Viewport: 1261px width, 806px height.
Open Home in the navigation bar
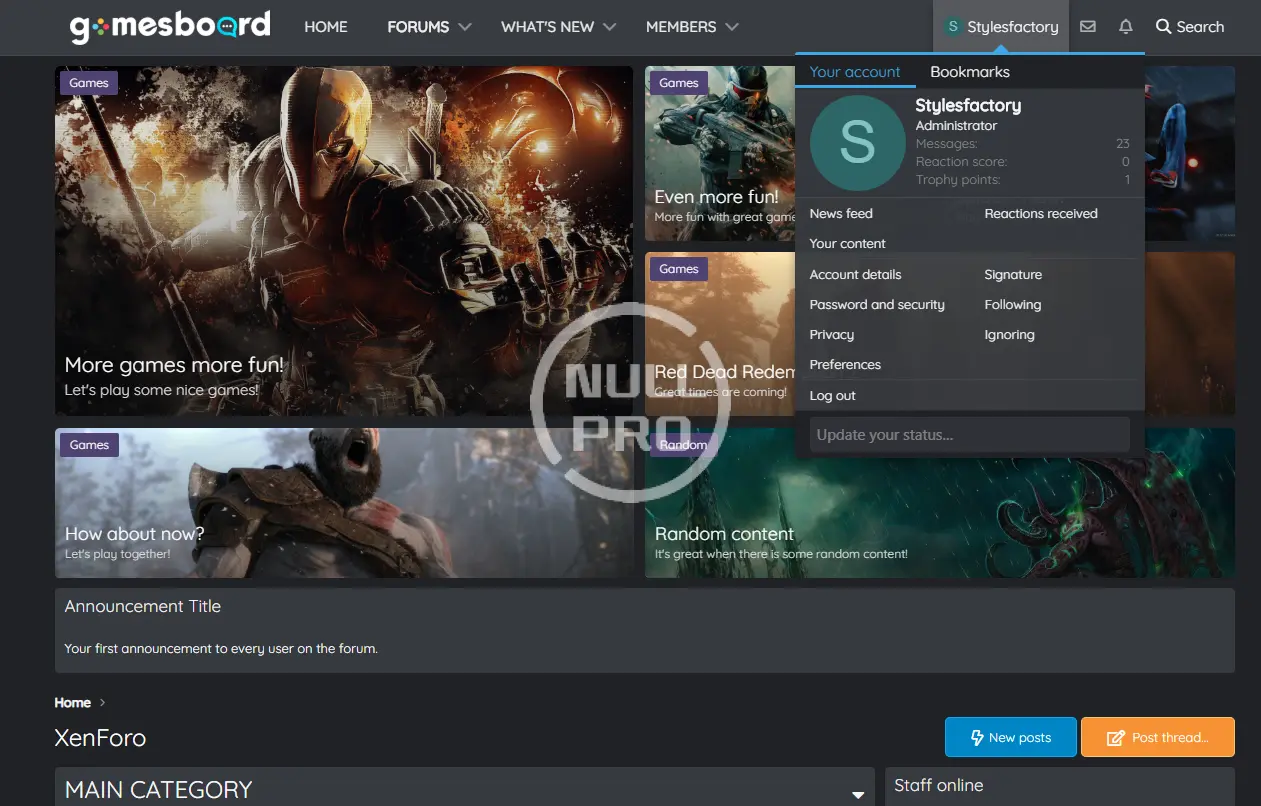tap(326, 27)
